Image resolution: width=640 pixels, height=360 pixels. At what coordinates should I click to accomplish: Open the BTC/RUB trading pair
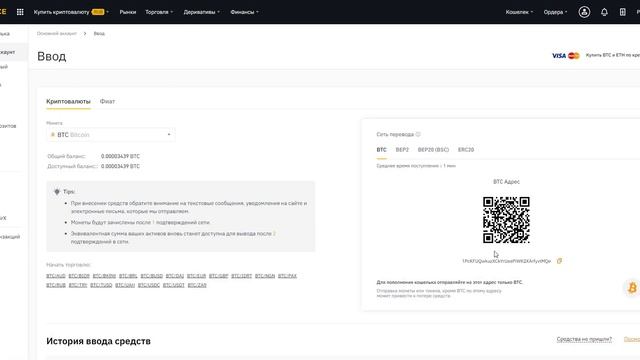point(56,285)
